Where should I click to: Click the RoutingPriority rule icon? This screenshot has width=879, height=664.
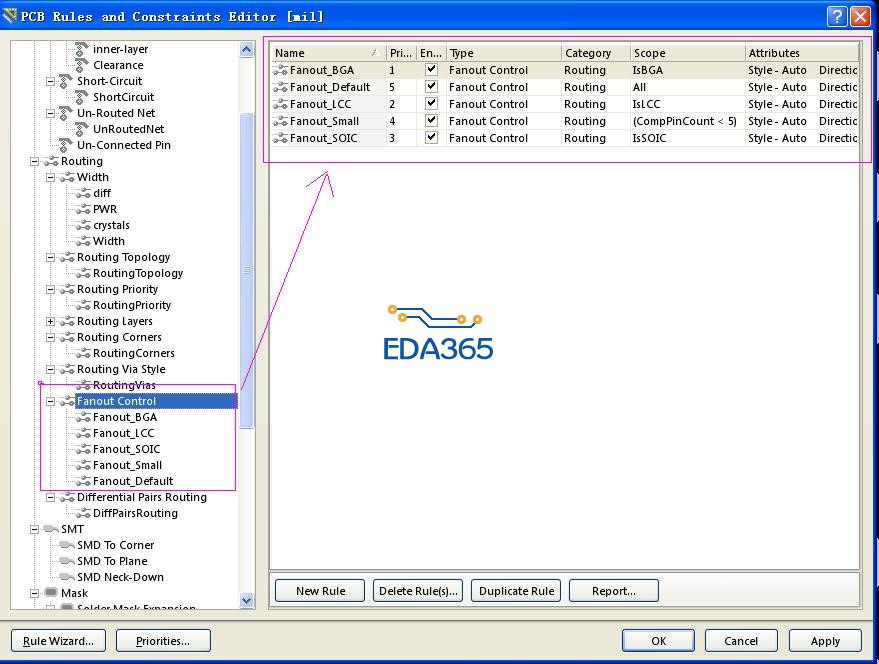pyautogui.click(x=83, y=305)
